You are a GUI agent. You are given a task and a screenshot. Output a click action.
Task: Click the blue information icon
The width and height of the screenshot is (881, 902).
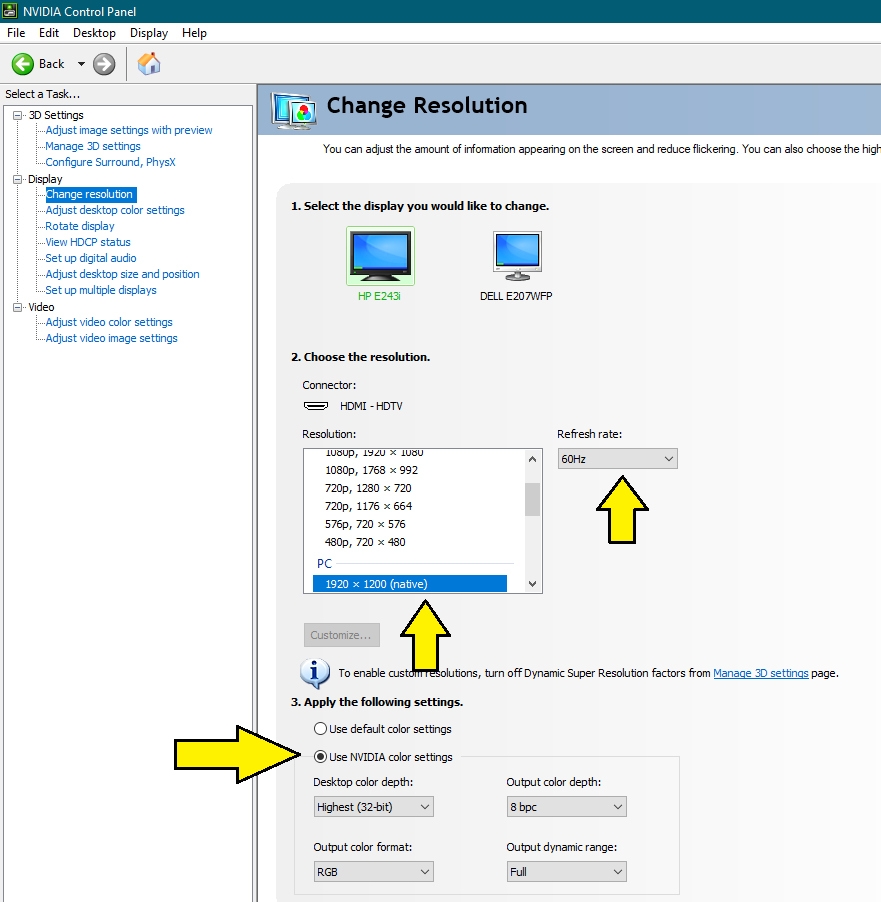tap(315, 672)
